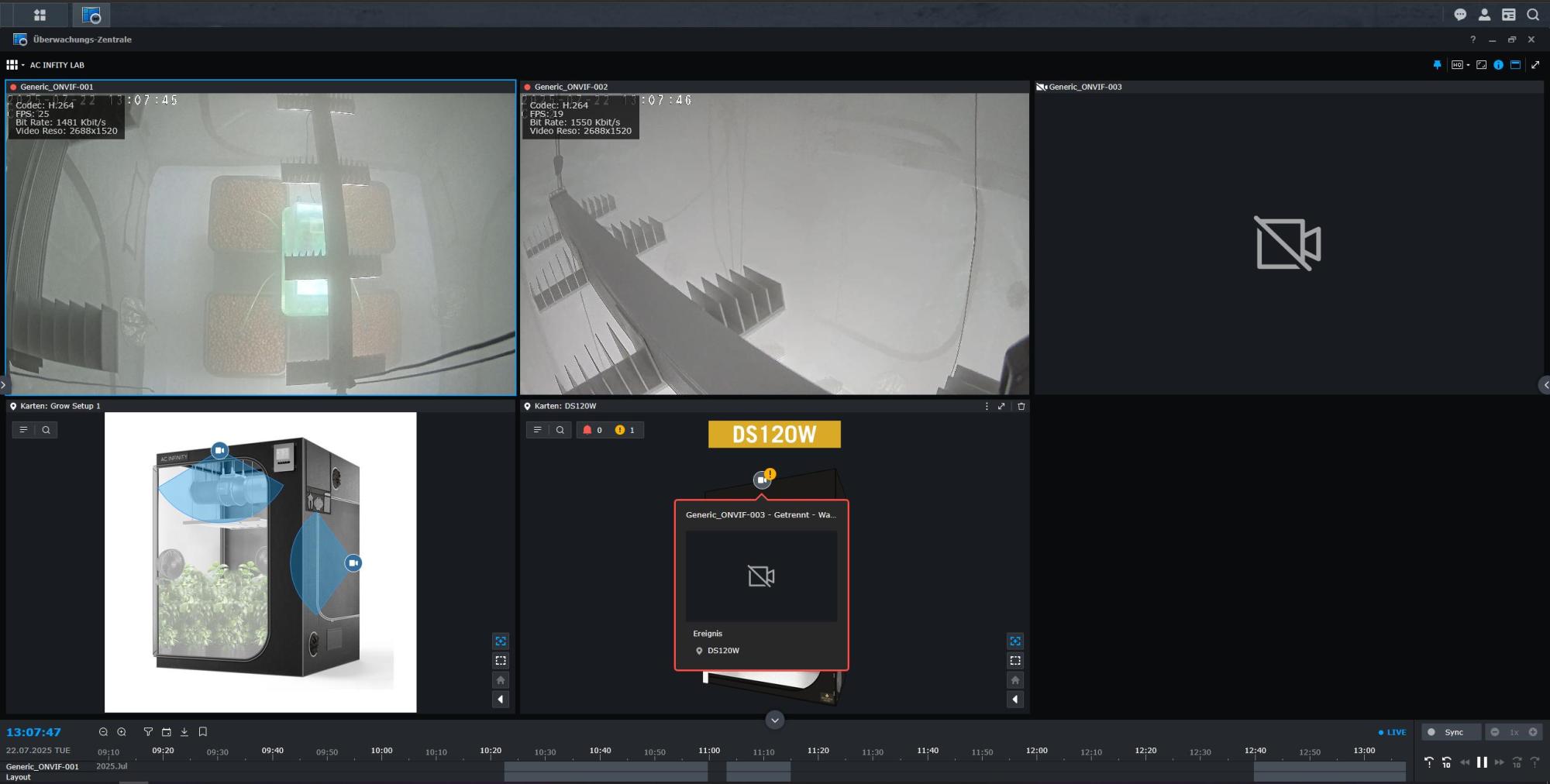Click timeline at the 11:00 mark
Screen dimensions: 1550x784
coord(709,751)
